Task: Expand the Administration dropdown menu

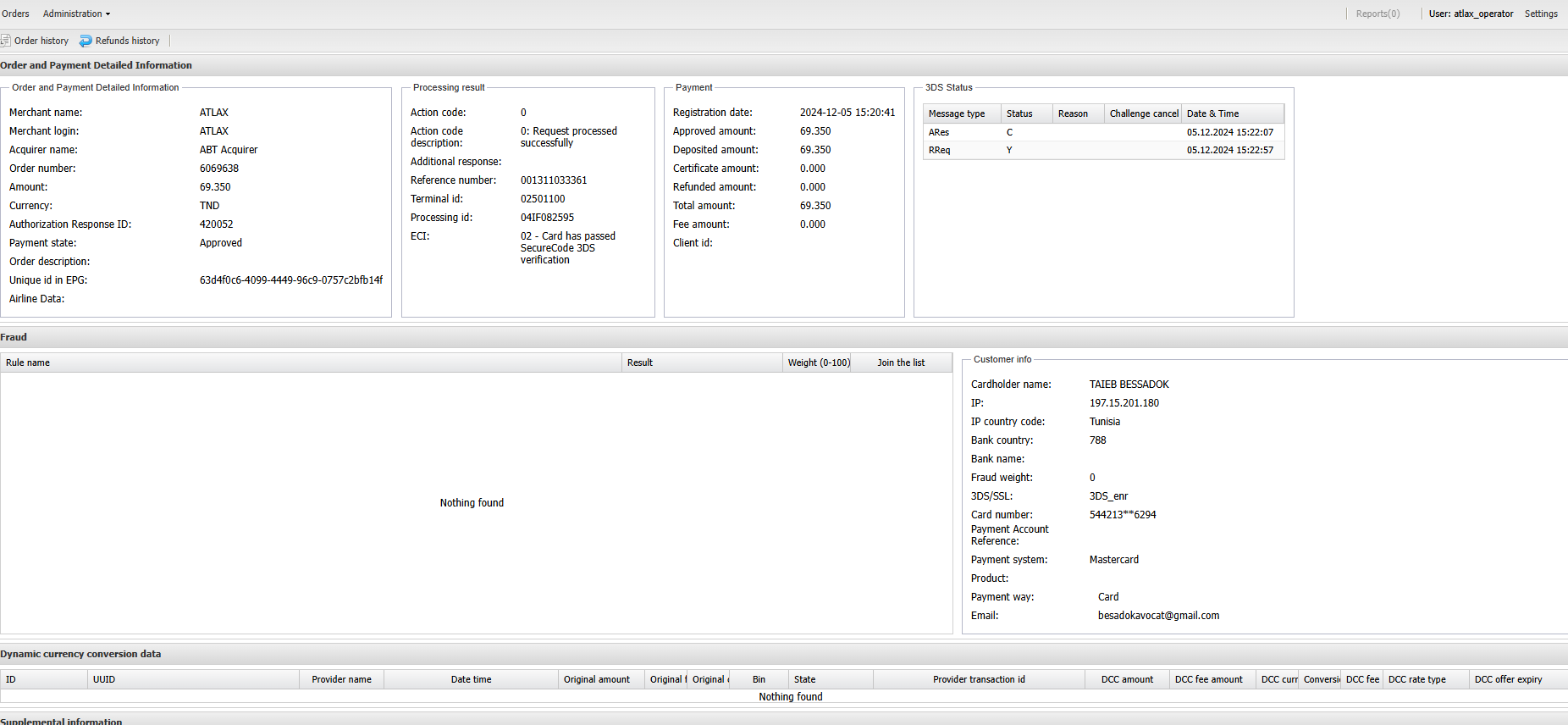Action: (x=76, y=14)
